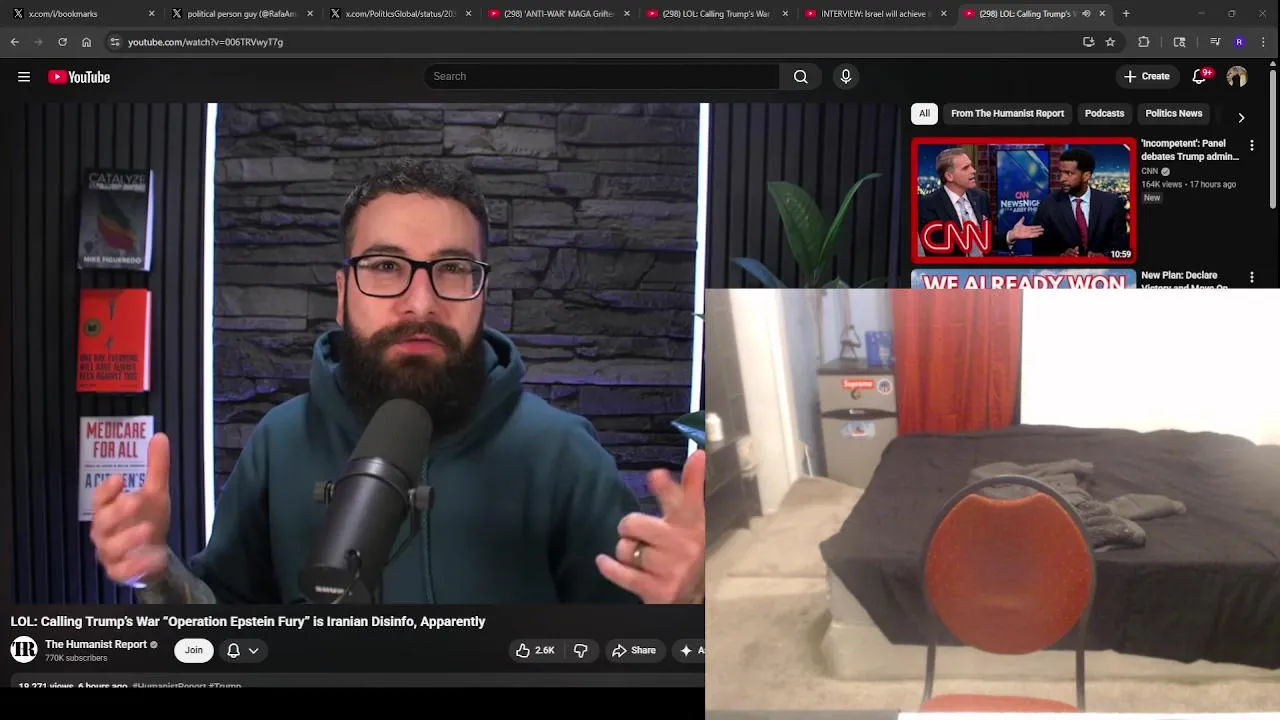Screen dimensions: 1280x720
Task: Go back with the browser back arrow
Action: (14, 42)
